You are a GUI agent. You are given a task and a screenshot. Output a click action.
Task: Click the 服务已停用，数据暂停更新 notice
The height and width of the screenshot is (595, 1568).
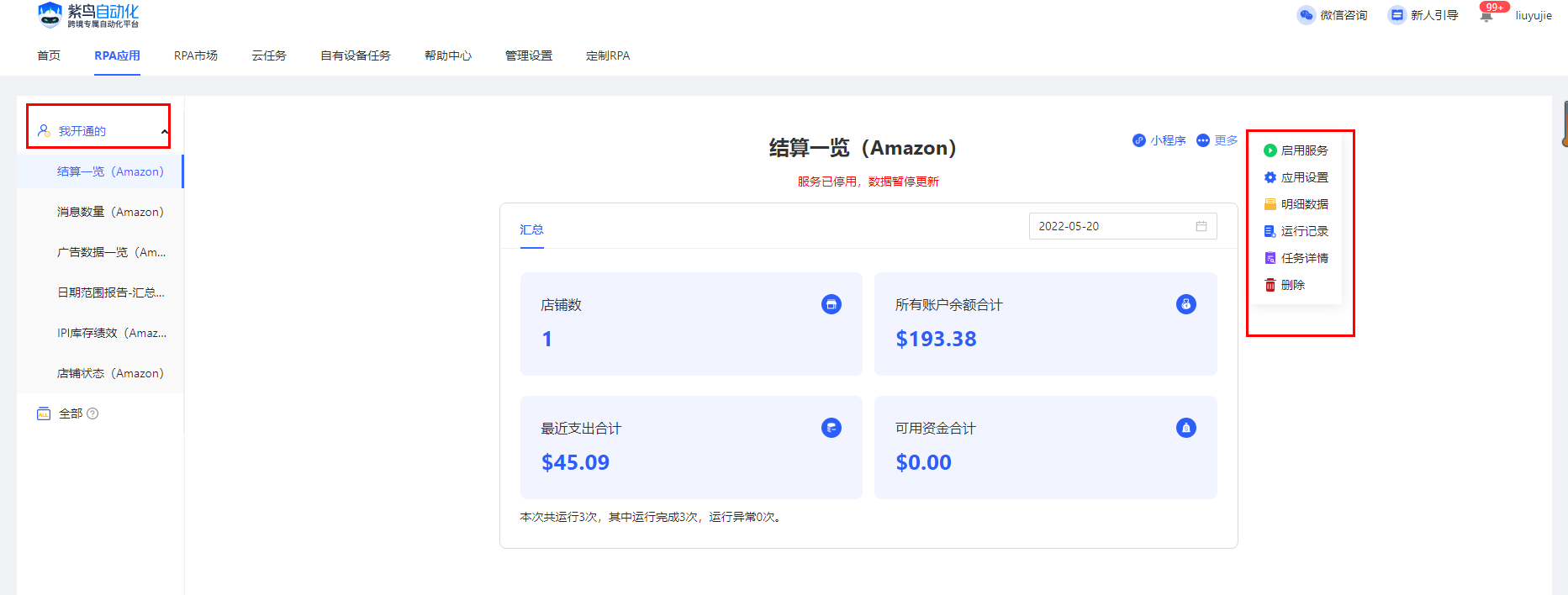(x=868, y=182)
